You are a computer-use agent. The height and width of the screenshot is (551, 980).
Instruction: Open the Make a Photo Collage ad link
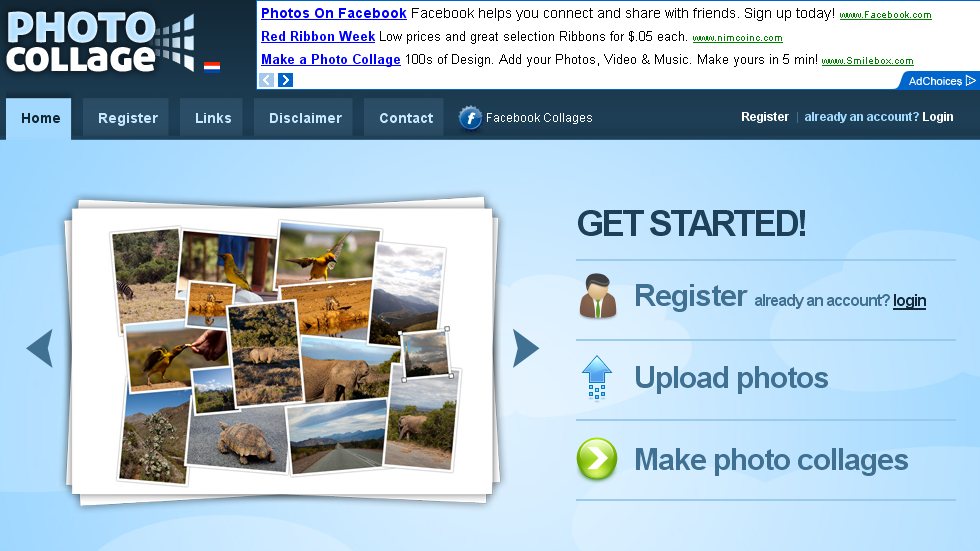coord(331,59)
